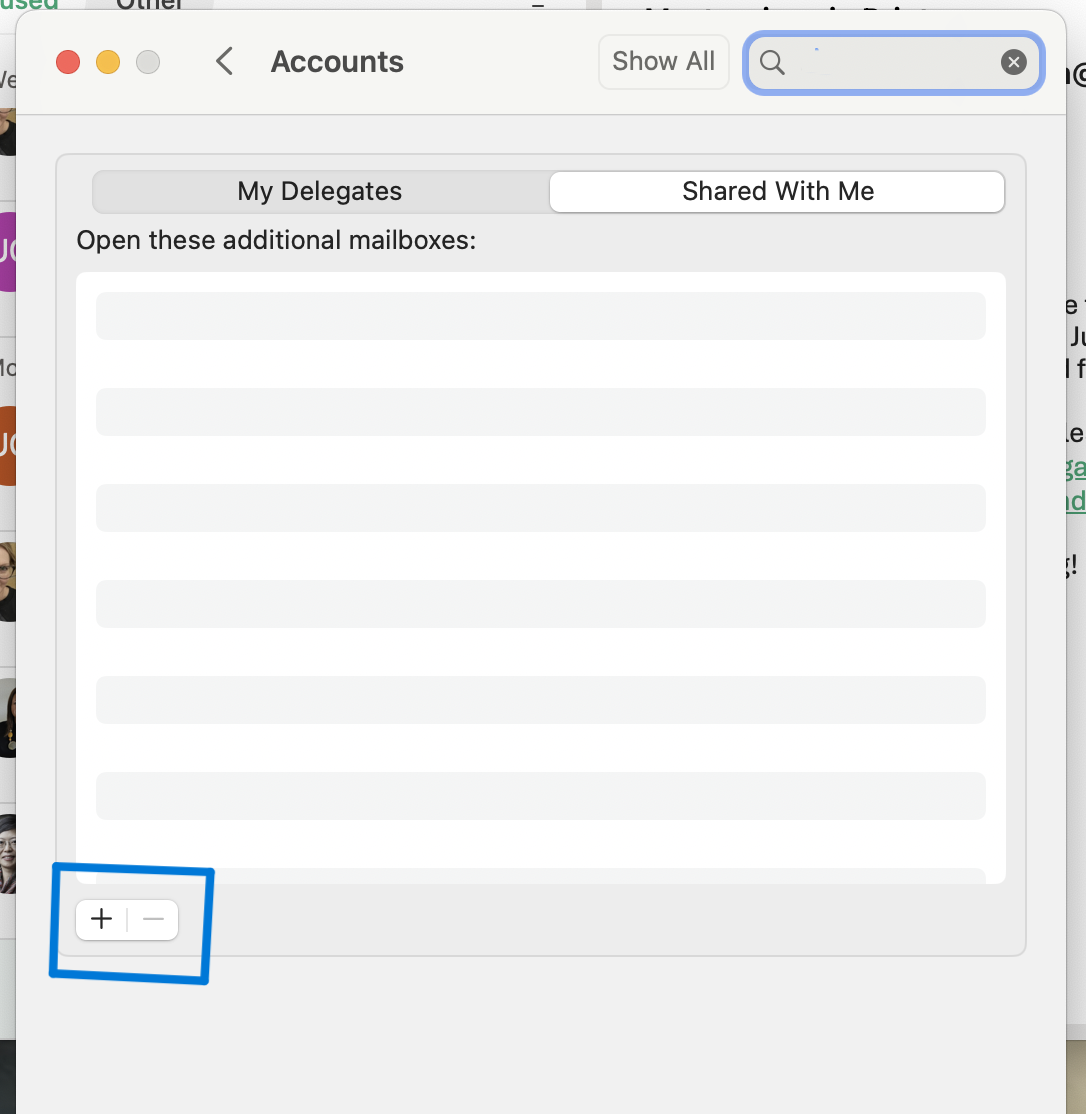Click the plus button to add a shared mailbox

[x=101, y=920]
